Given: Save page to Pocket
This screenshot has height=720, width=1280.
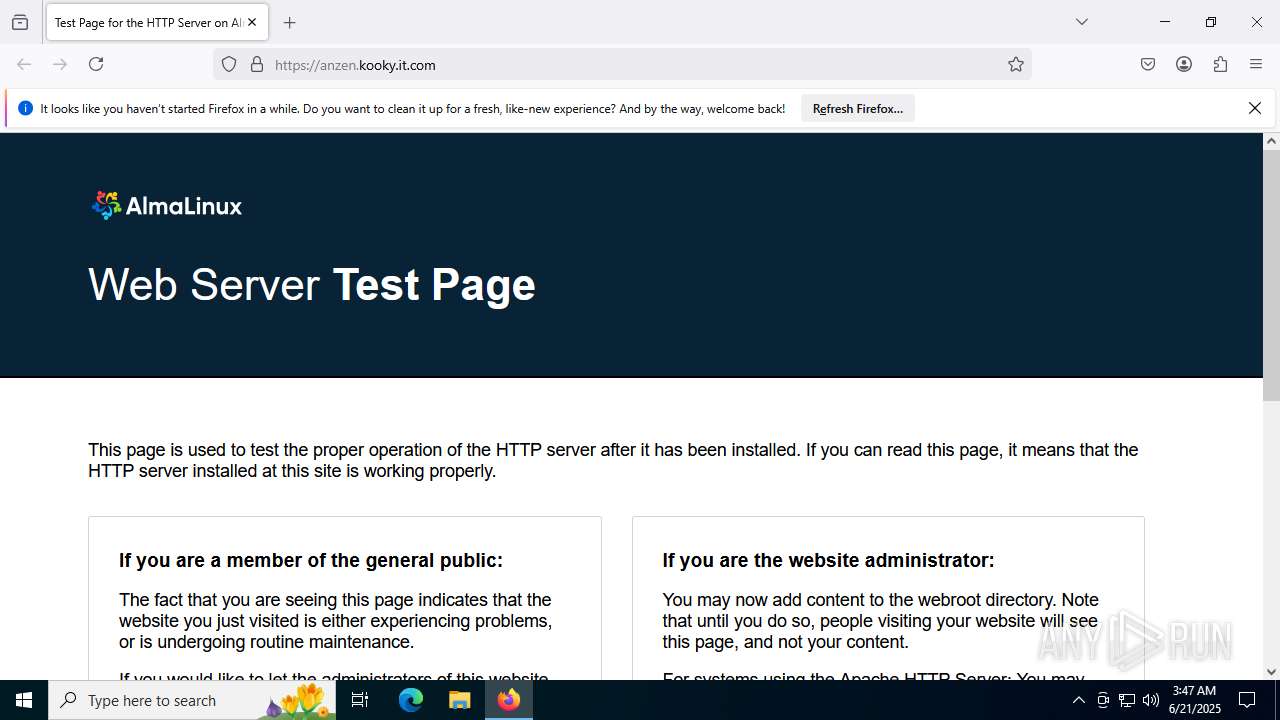Looking at the screenshot, I should pyautogui.click(x=1148, y=64).
